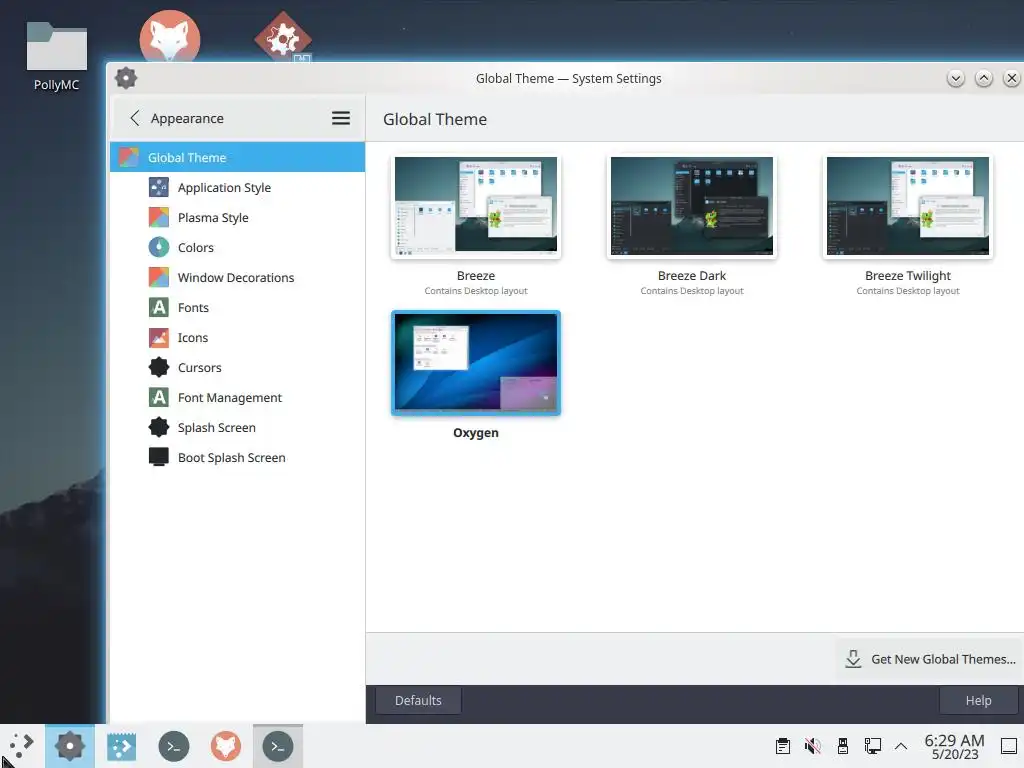Go back from Appearance category

[x=135, y=118]
